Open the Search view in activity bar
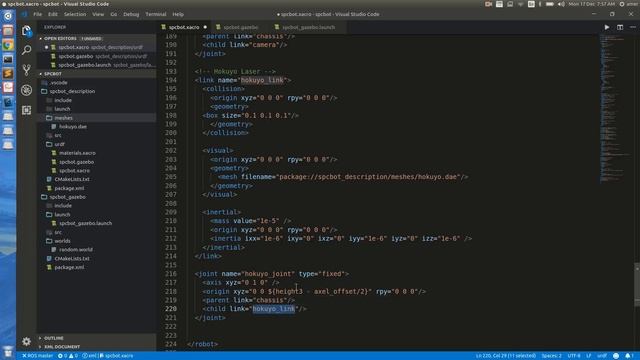 coord(27,50)
